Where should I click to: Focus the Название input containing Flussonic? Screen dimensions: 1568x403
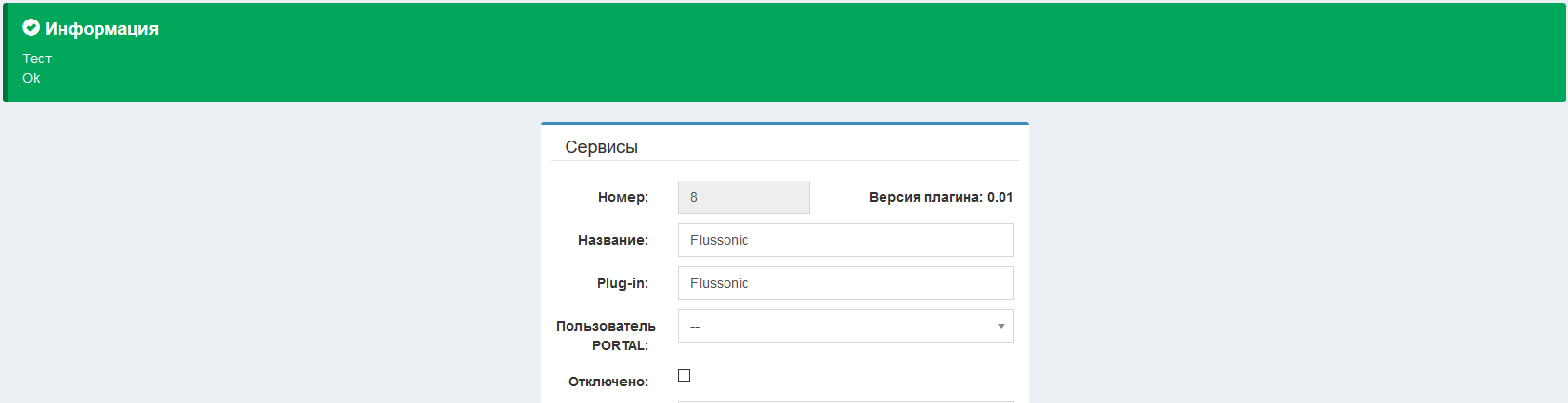[844, 240]
